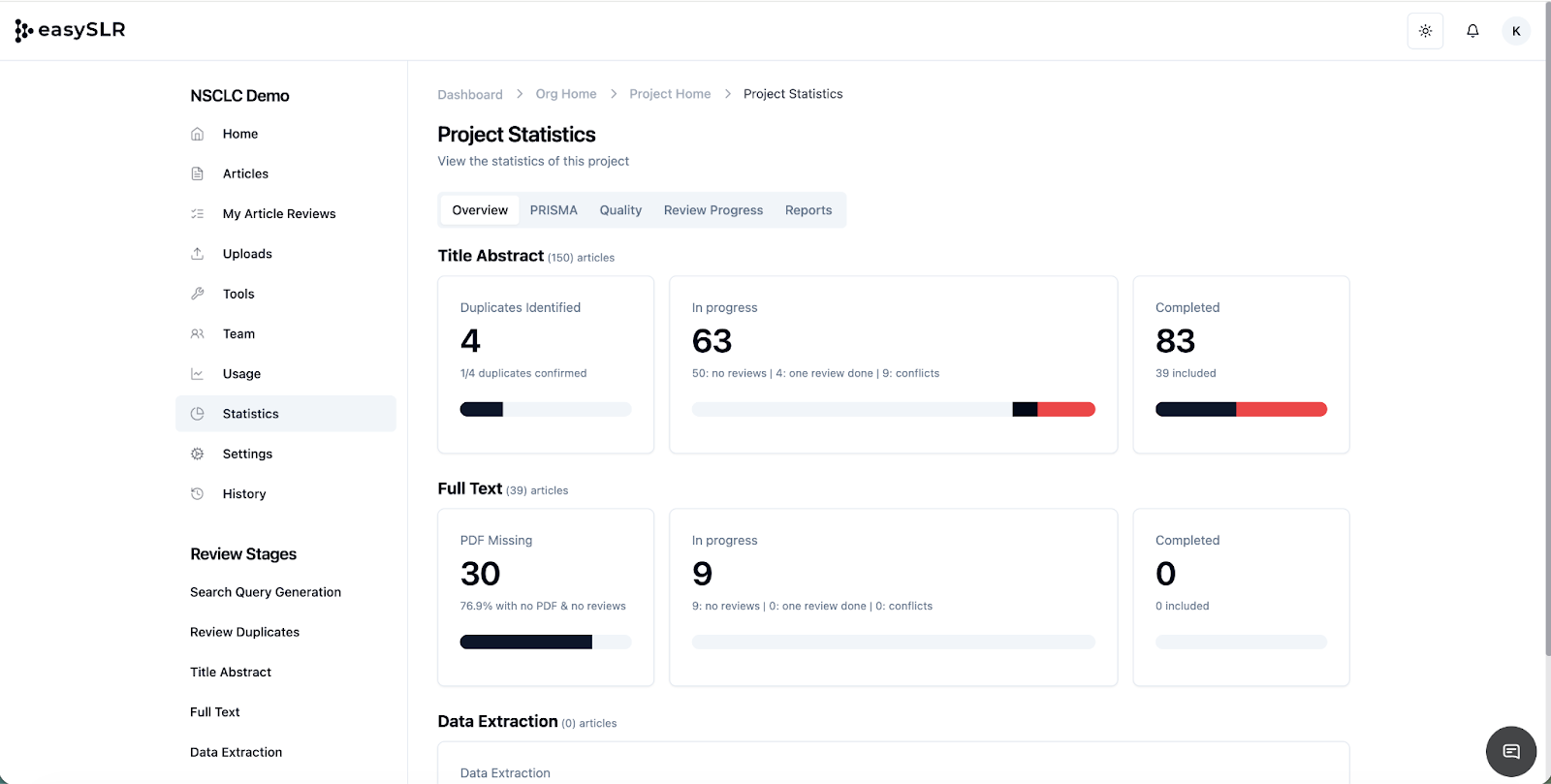The width and height of the screenshot is (1551, 784).
Task: Switch to the PRISMA tab
Action: (x=554, y=210)
